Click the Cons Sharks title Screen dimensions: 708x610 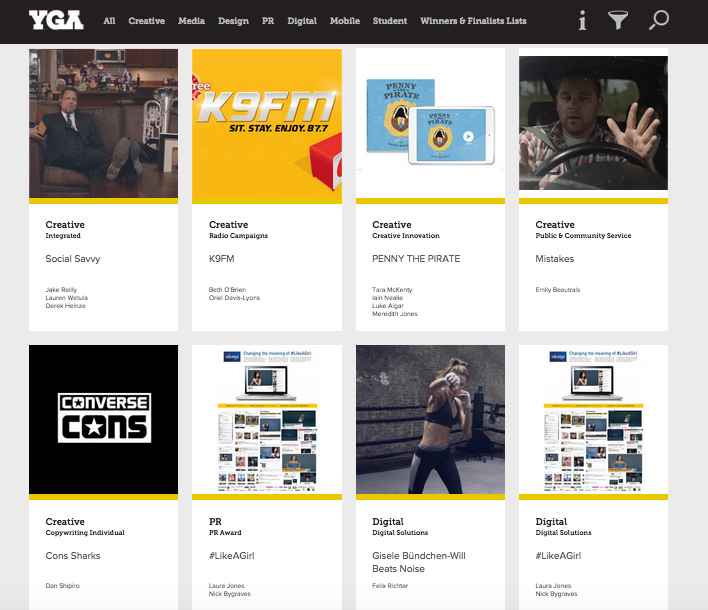pos(73,556)
